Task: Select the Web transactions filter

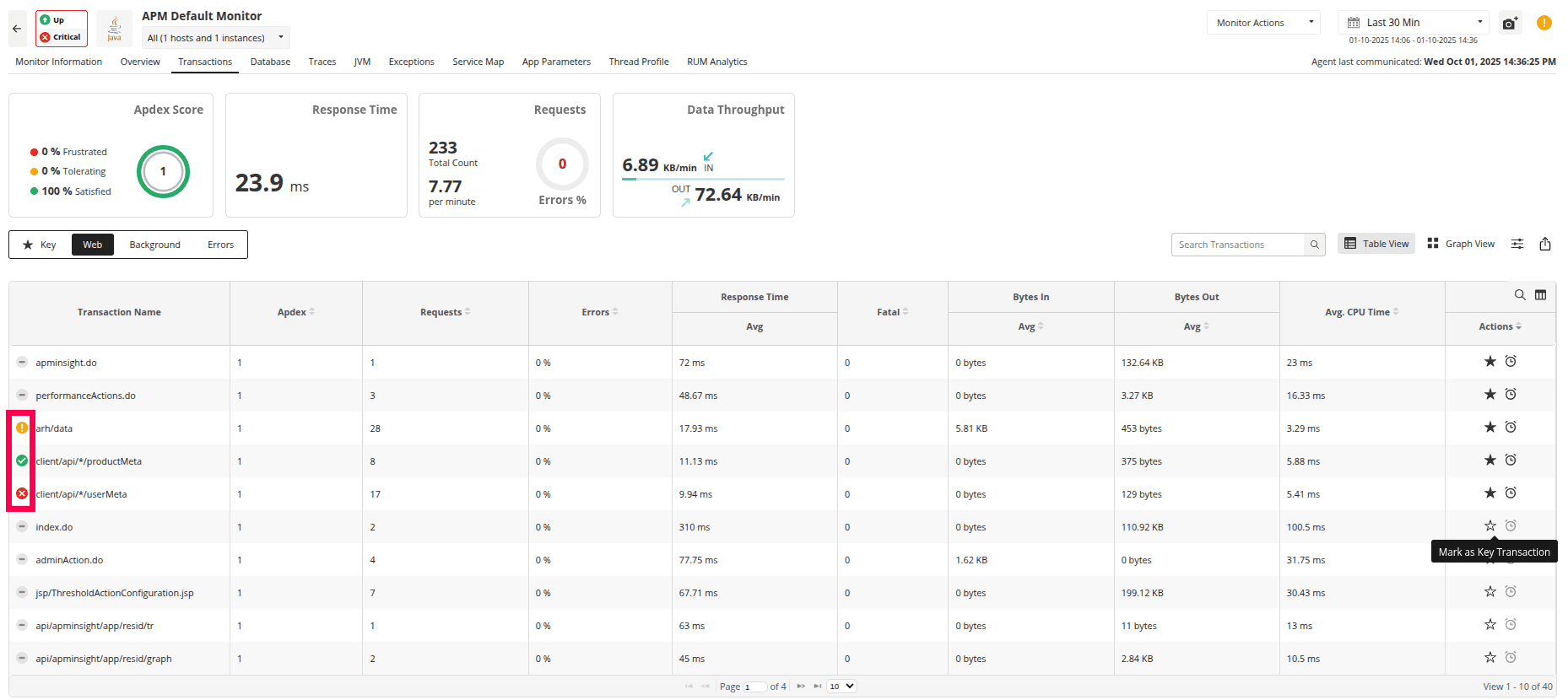Action: [93, 245]
